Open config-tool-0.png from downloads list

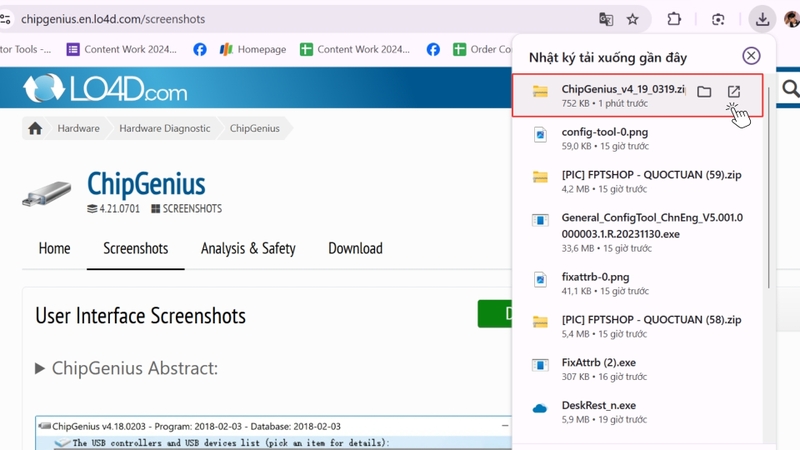coord(638,138)
